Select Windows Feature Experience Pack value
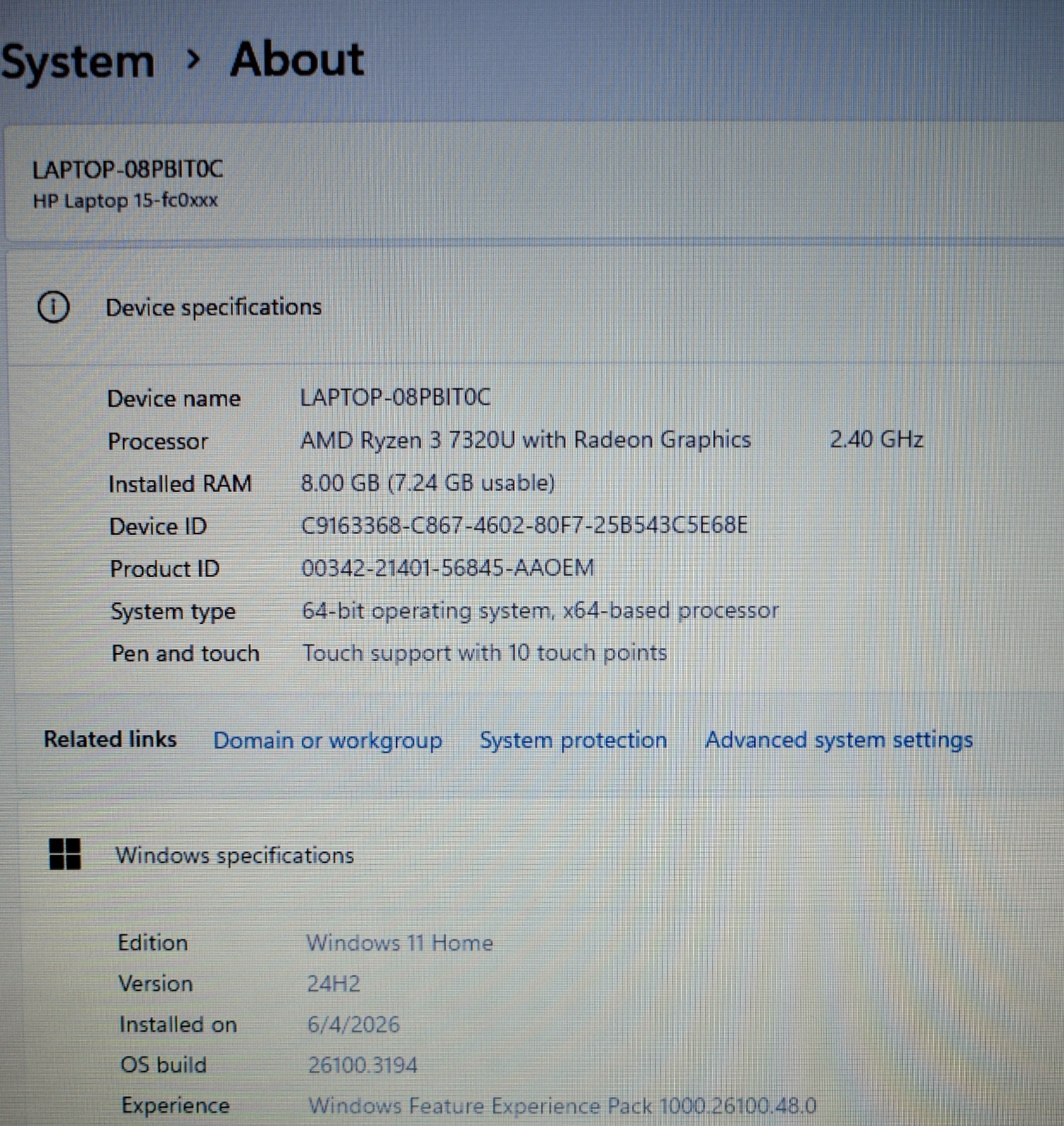1064x1126 pixels. pyautogui.click(x=562, y=1106)
